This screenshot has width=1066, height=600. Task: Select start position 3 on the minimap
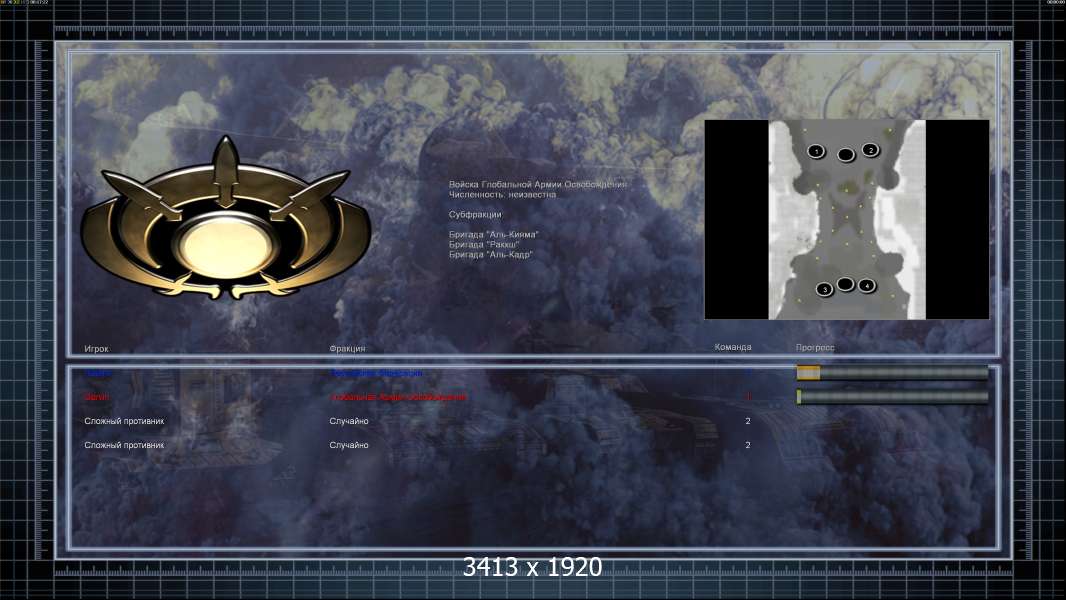click(825, 289)
